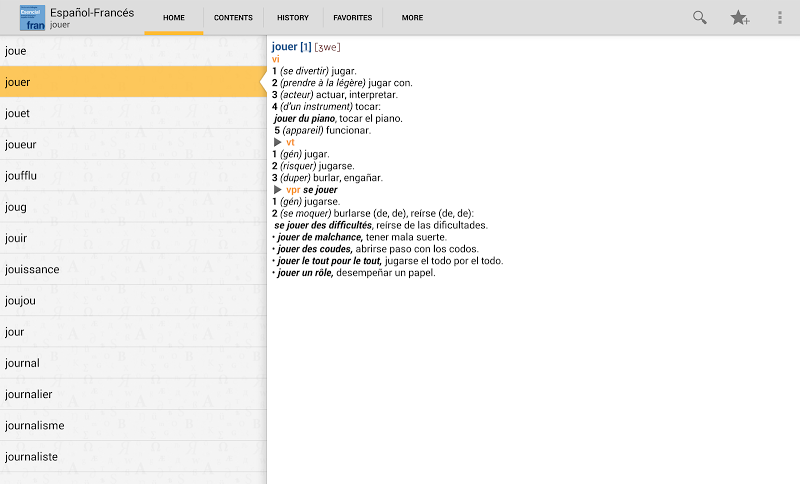Switch to the HOME tab
Screen dimensions: 800x484
coord(173,17)
